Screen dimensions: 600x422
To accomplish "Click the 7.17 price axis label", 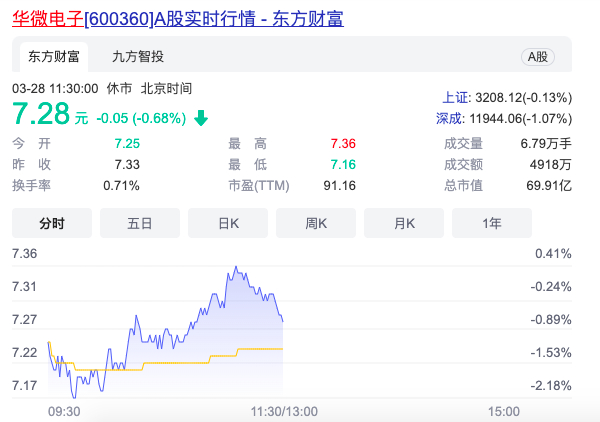I will tap(24, 385).
